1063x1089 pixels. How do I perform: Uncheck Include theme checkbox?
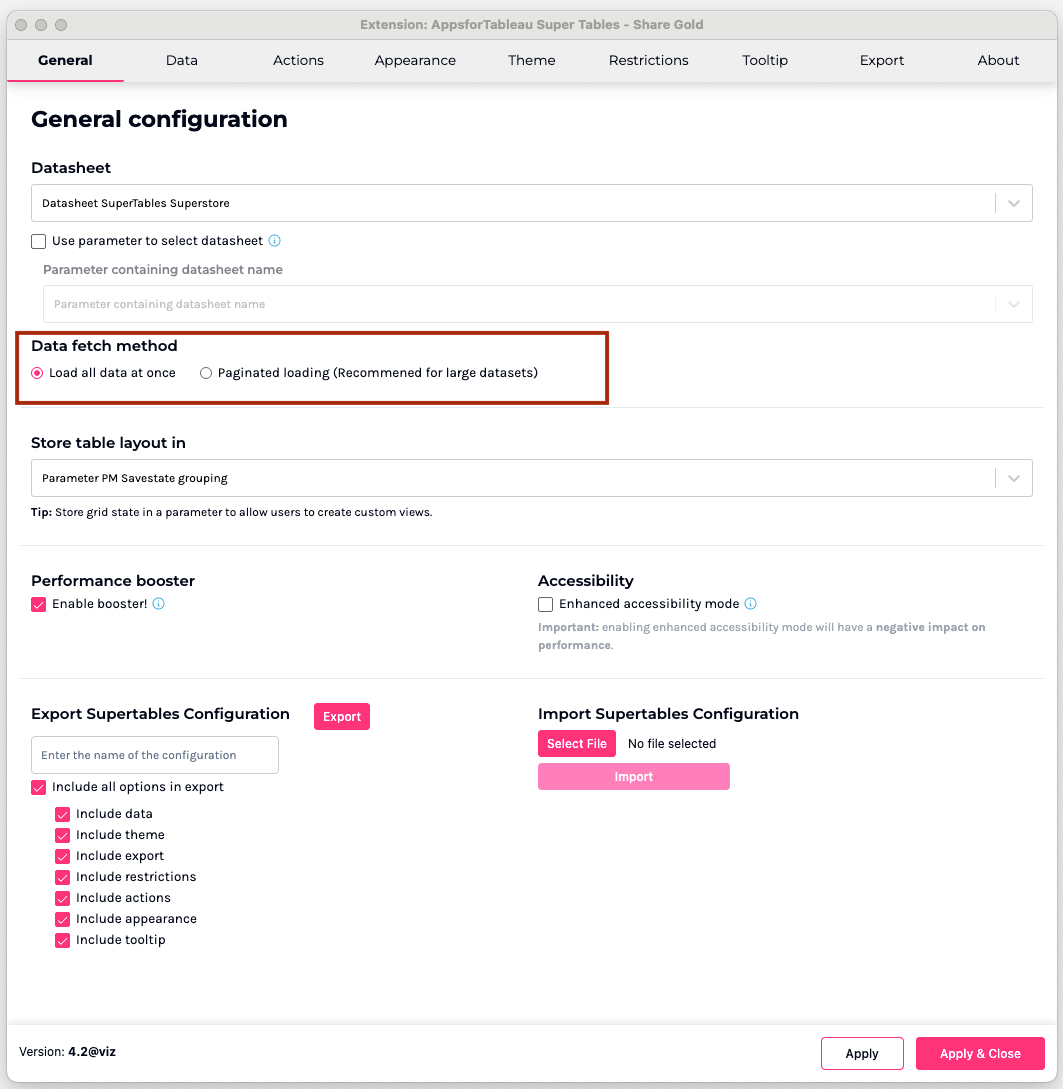click(63, 835)
